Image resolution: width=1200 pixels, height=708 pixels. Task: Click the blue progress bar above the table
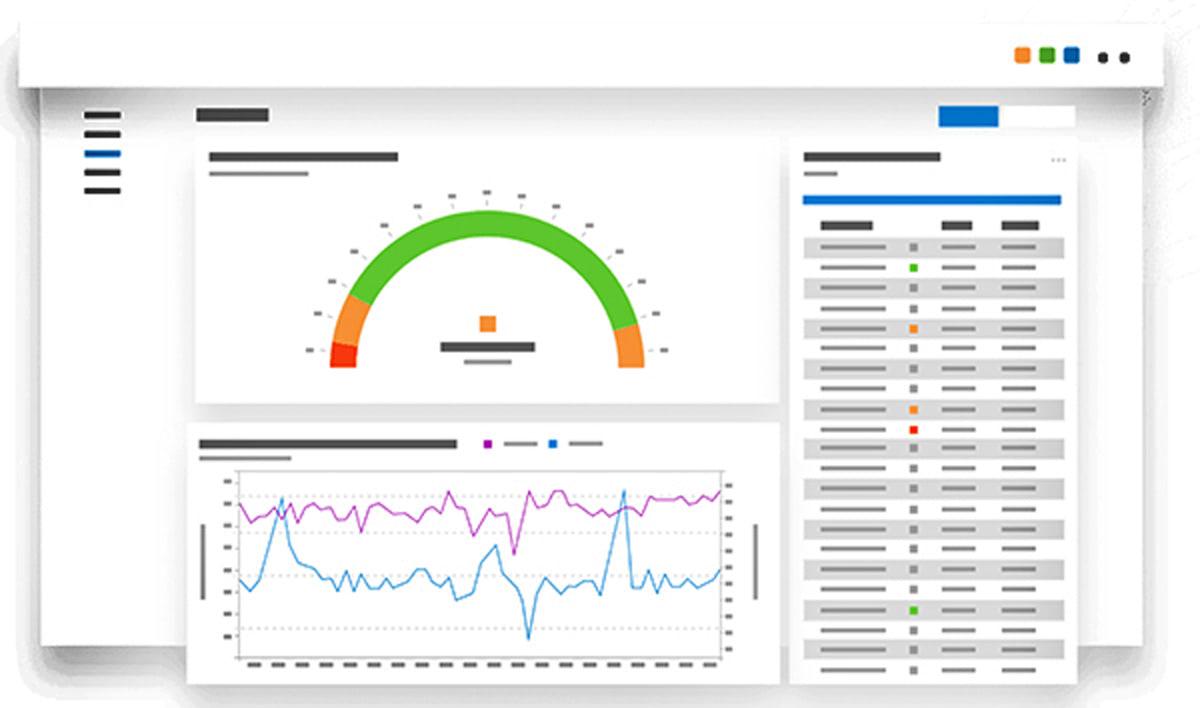932,200
